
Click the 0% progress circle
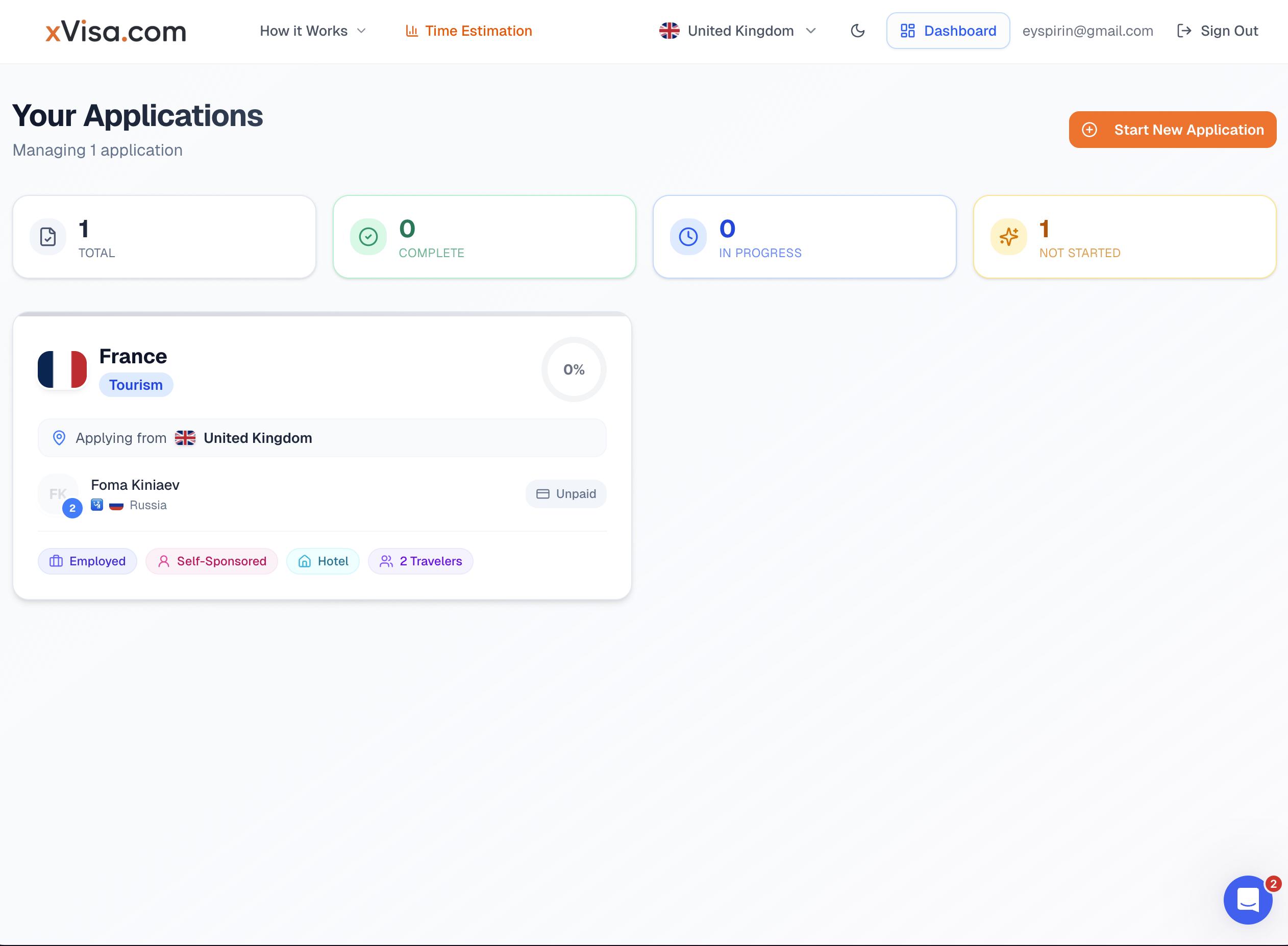pos(574,369)
